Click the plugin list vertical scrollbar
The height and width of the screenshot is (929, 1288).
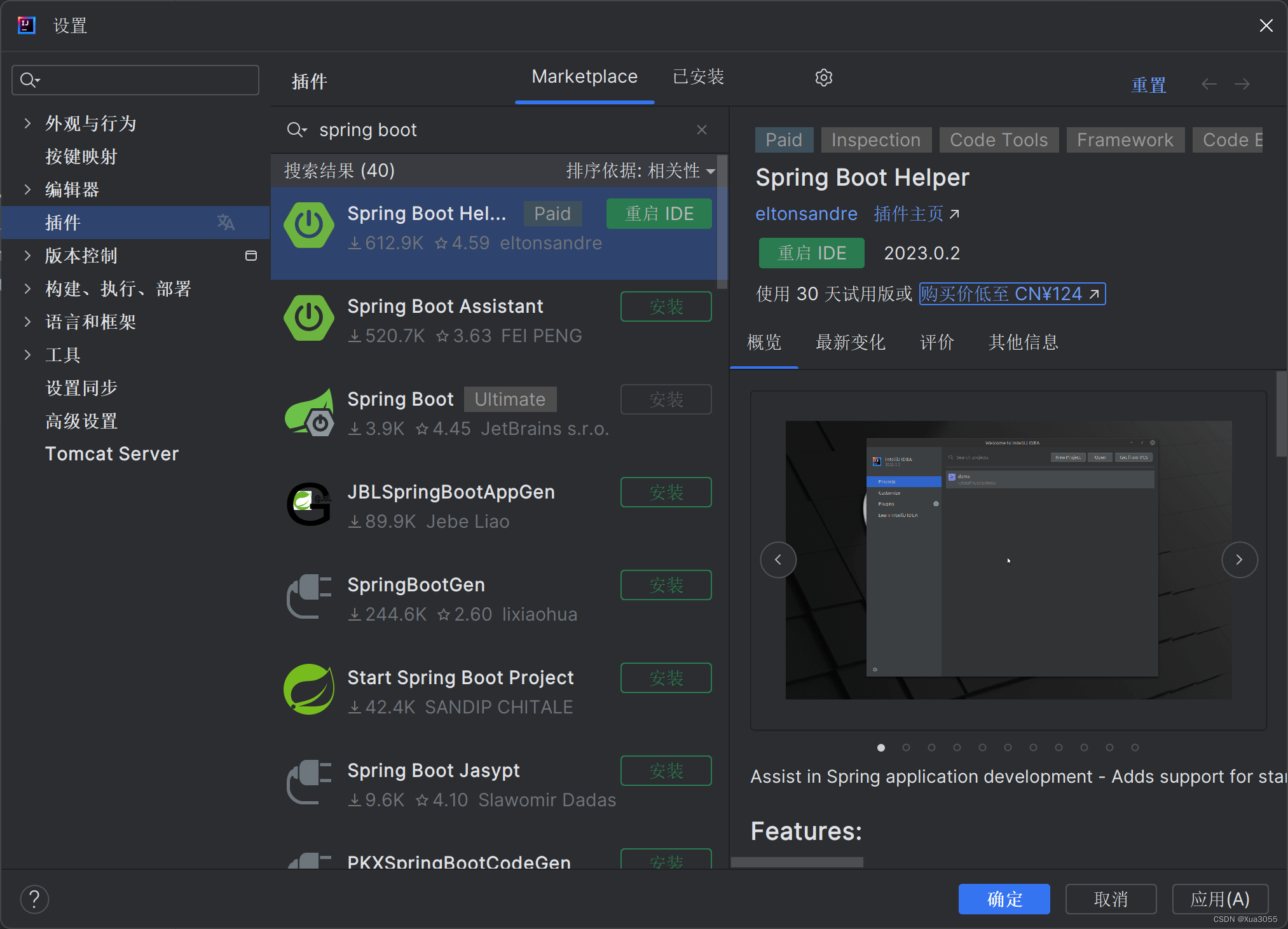pos(722,223)
